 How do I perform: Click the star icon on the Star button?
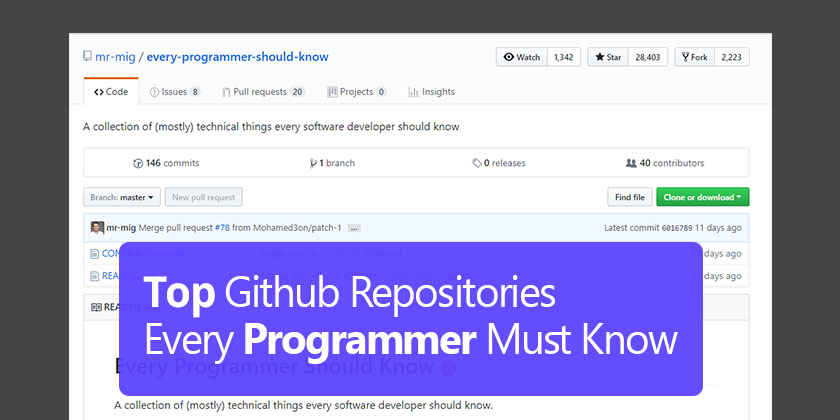point(600,57)
